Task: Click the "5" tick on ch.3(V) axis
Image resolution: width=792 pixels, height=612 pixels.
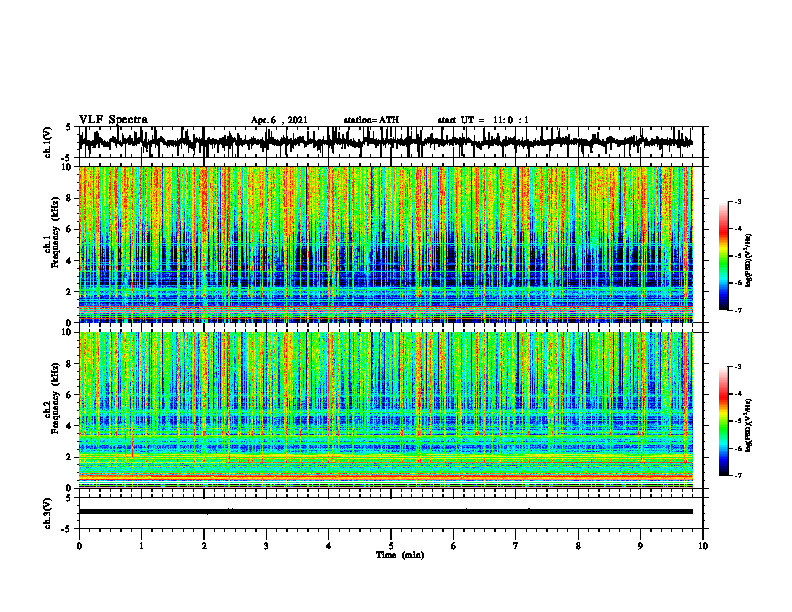Action: [x=68, y=498]
